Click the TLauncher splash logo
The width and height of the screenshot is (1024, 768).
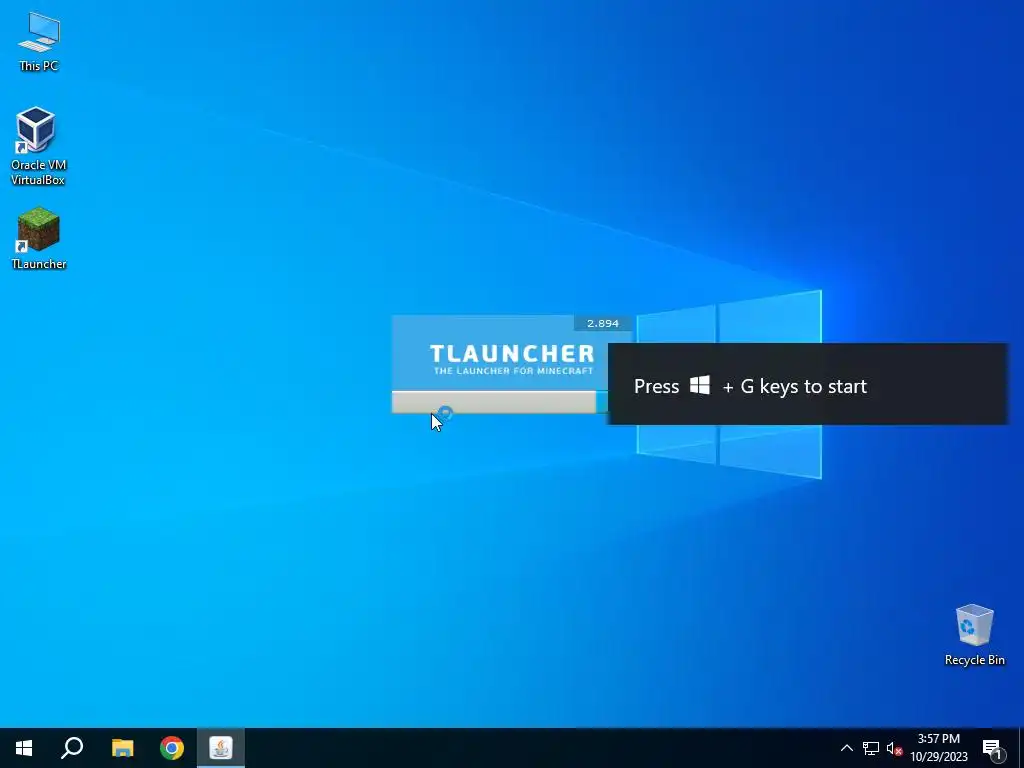pos(512,359)
